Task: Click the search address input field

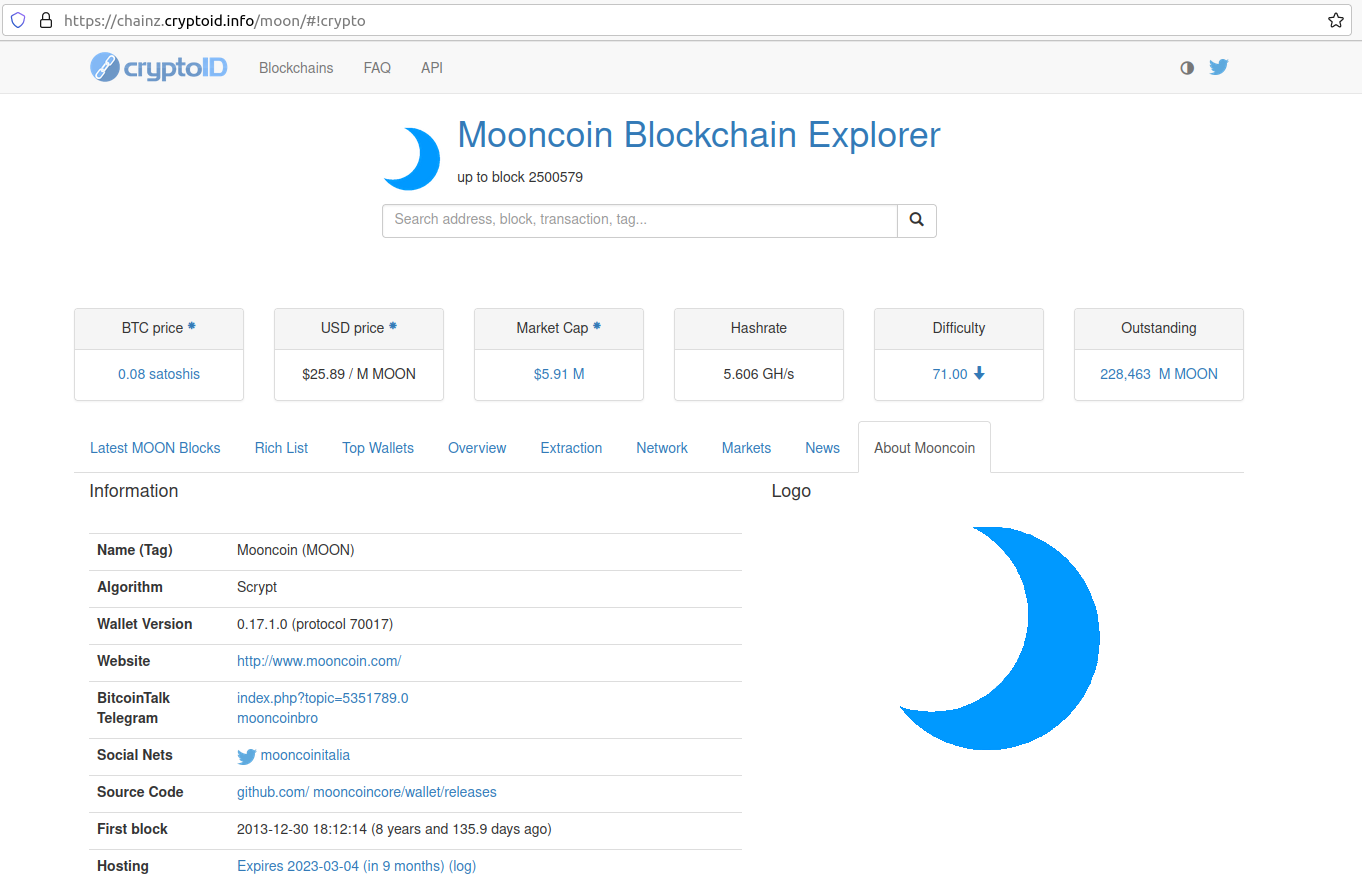Action: (x=640, y=220)
